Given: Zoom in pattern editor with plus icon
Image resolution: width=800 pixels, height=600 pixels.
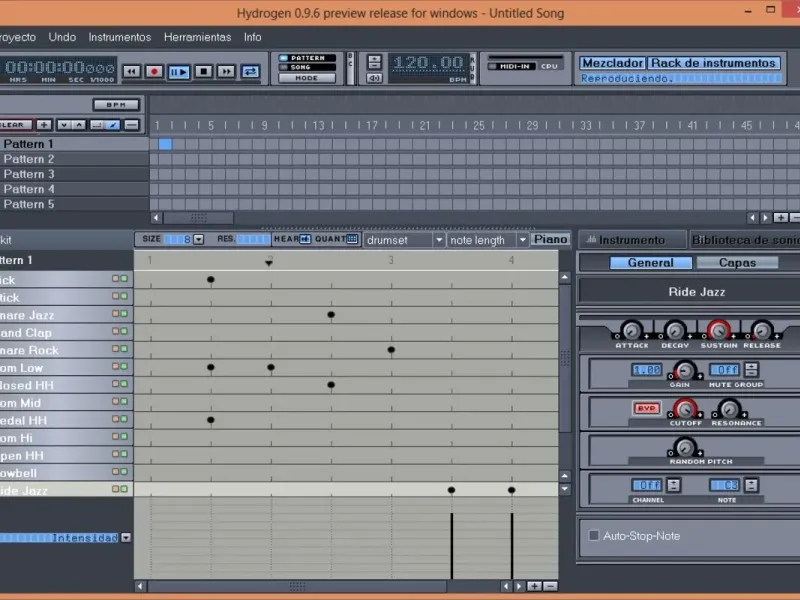Looking at the screenshot, I should 534,586.
